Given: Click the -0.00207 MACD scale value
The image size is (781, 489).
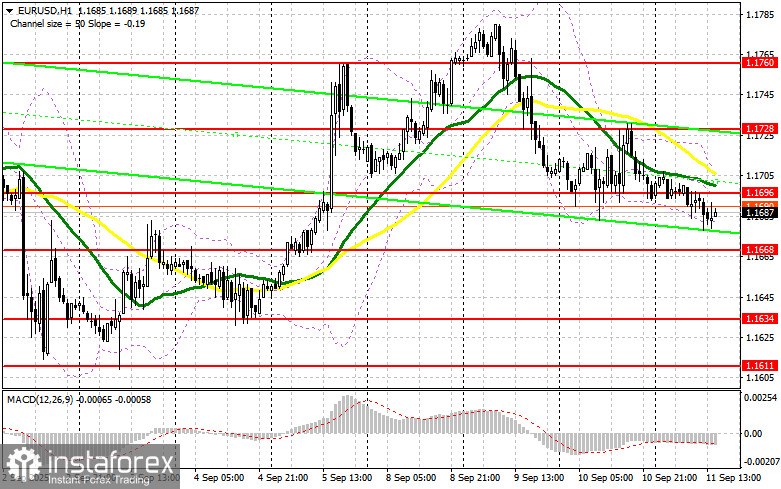Looking at the screenshot, I should pyautogui.click(x=760, y=463).
